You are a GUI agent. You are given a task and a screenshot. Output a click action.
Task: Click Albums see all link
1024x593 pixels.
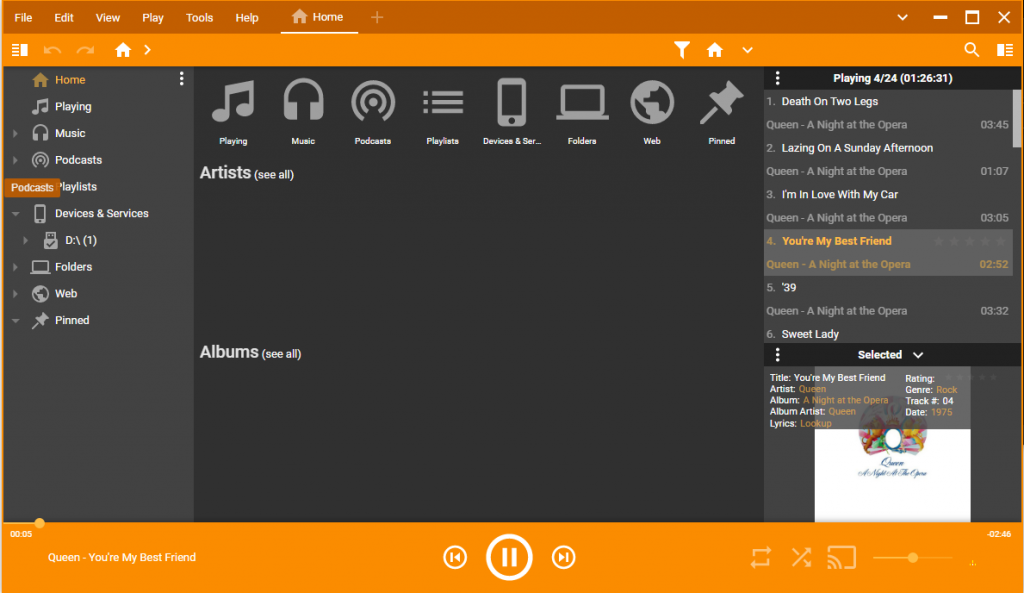[281, 354]
